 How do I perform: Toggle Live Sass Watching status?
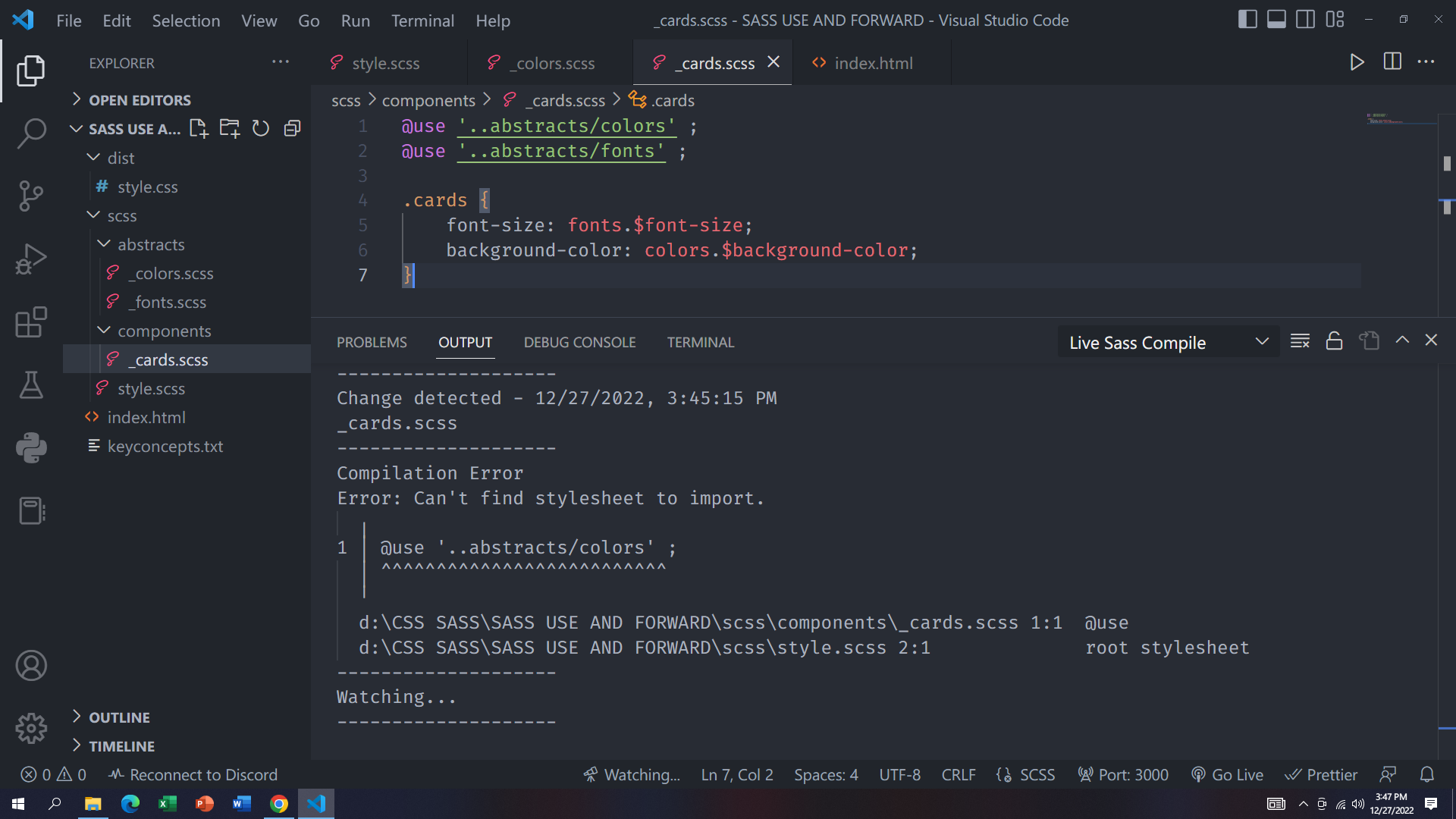click(632, 775)
